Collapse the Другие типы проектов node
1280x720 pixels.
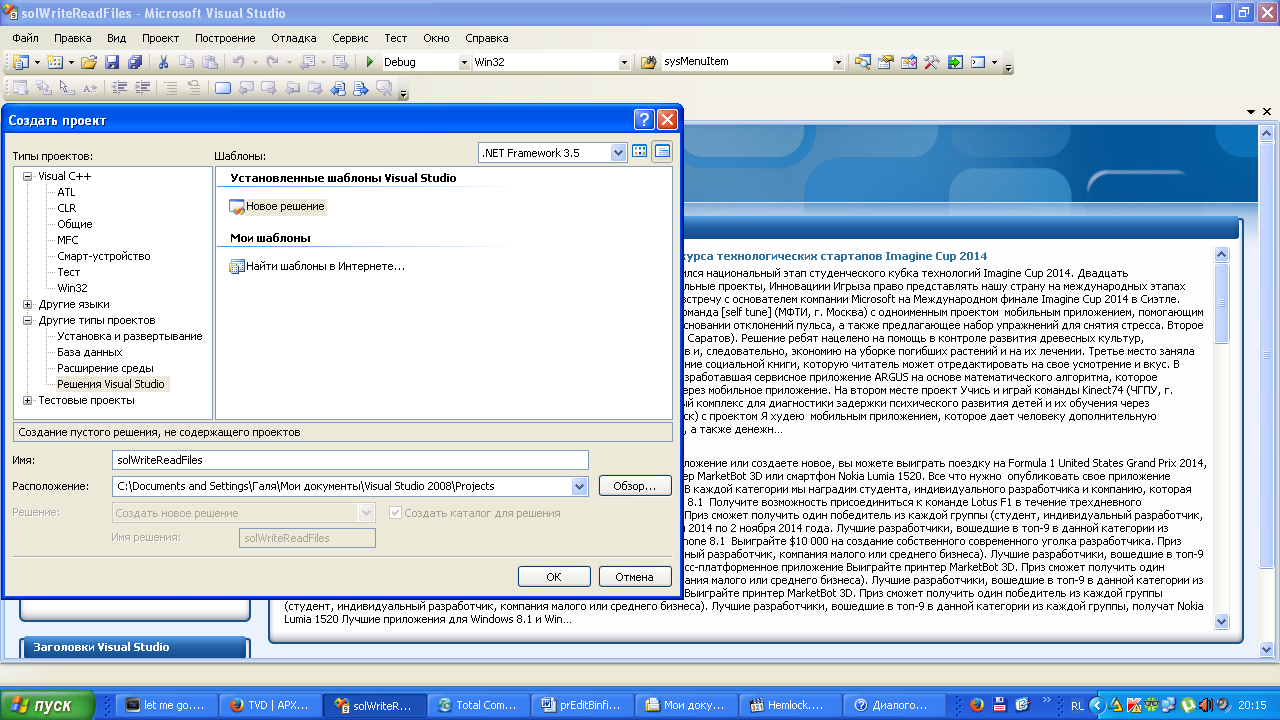(27, 320)
